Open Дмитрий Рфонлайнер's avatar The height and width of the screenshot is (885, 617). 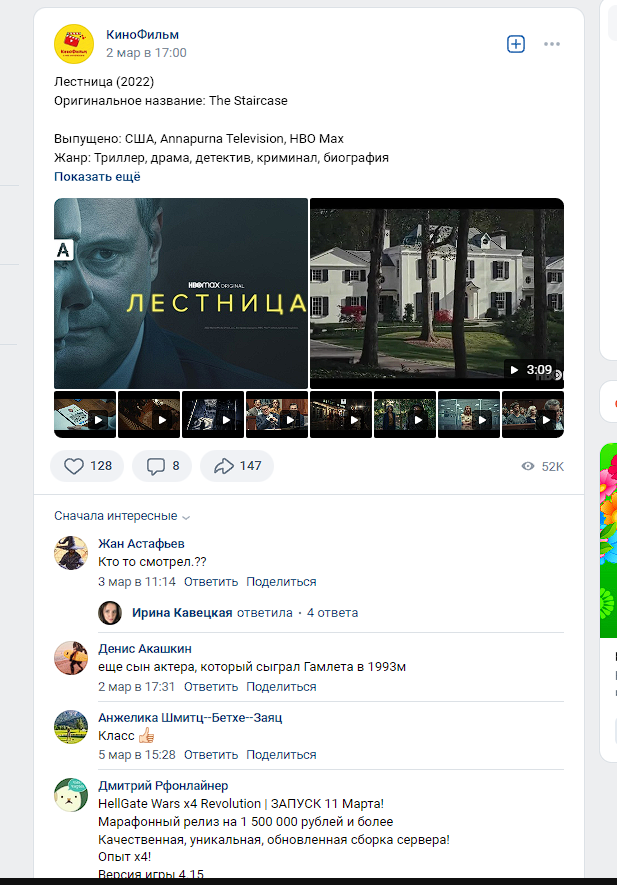pos(71,795)
